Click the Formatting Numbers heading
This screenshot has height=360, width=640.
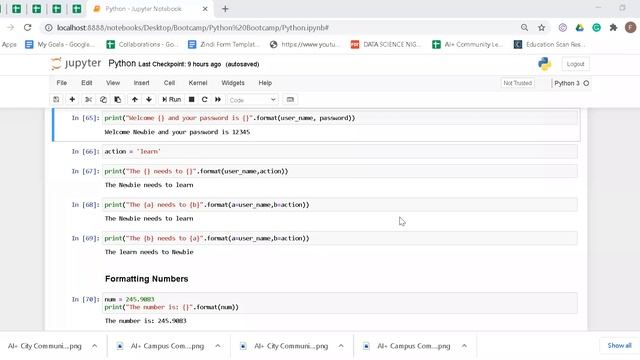[x=147, y=279]
